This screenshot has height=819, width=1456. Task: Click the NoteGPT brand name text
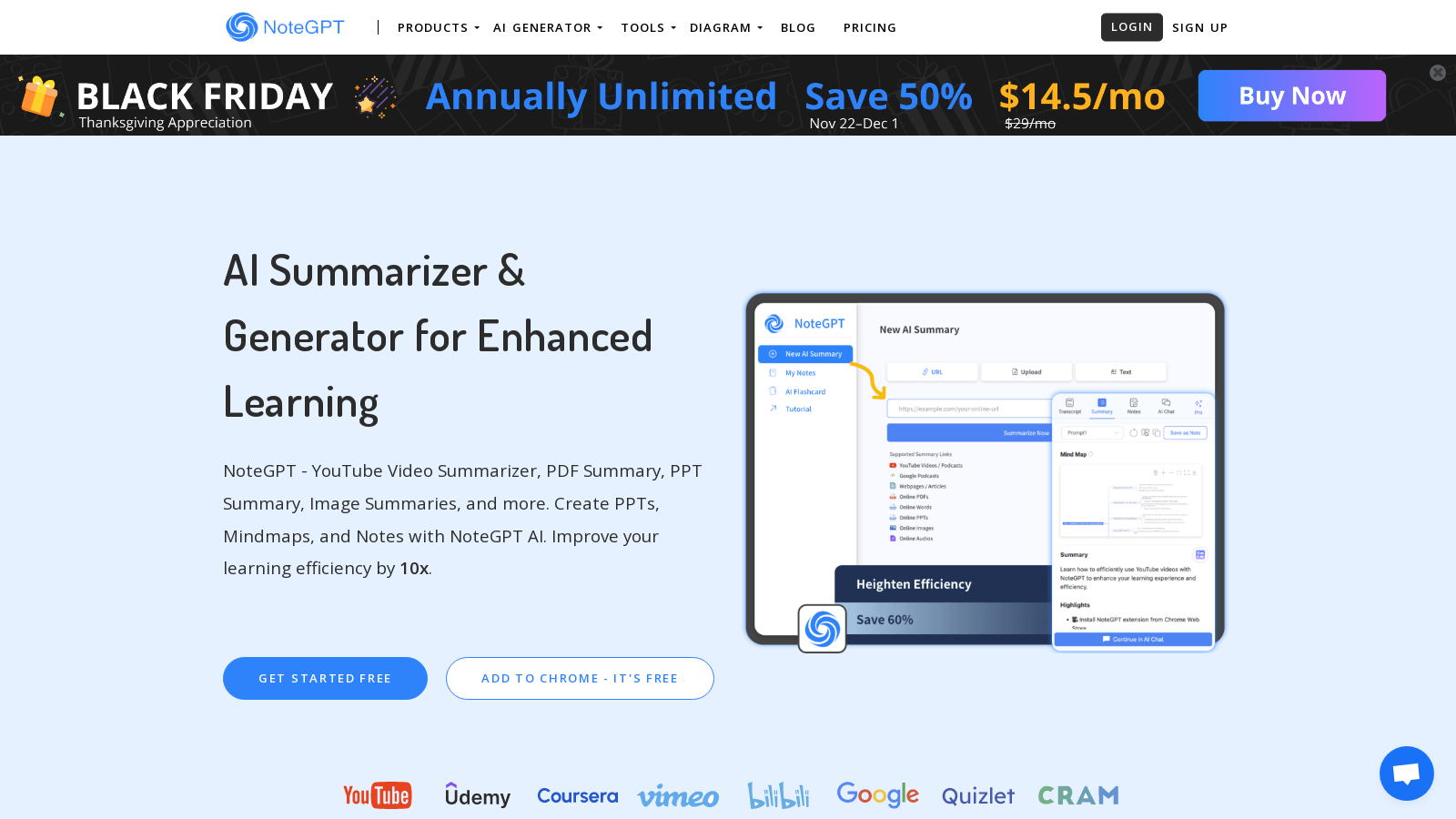pos(304,27)
